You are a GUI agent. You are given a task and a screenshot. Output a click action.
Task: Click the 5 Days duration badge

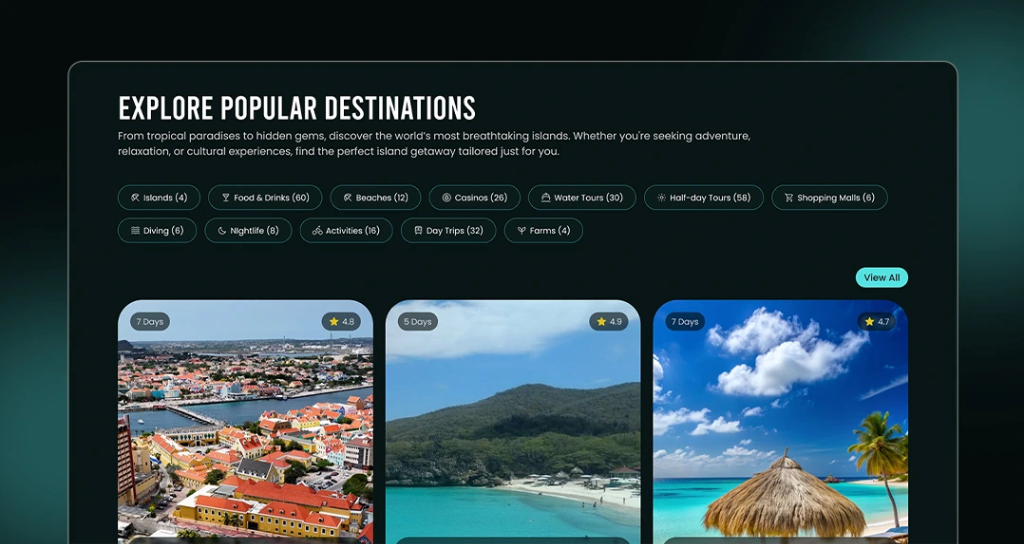[x=417, y=321]
